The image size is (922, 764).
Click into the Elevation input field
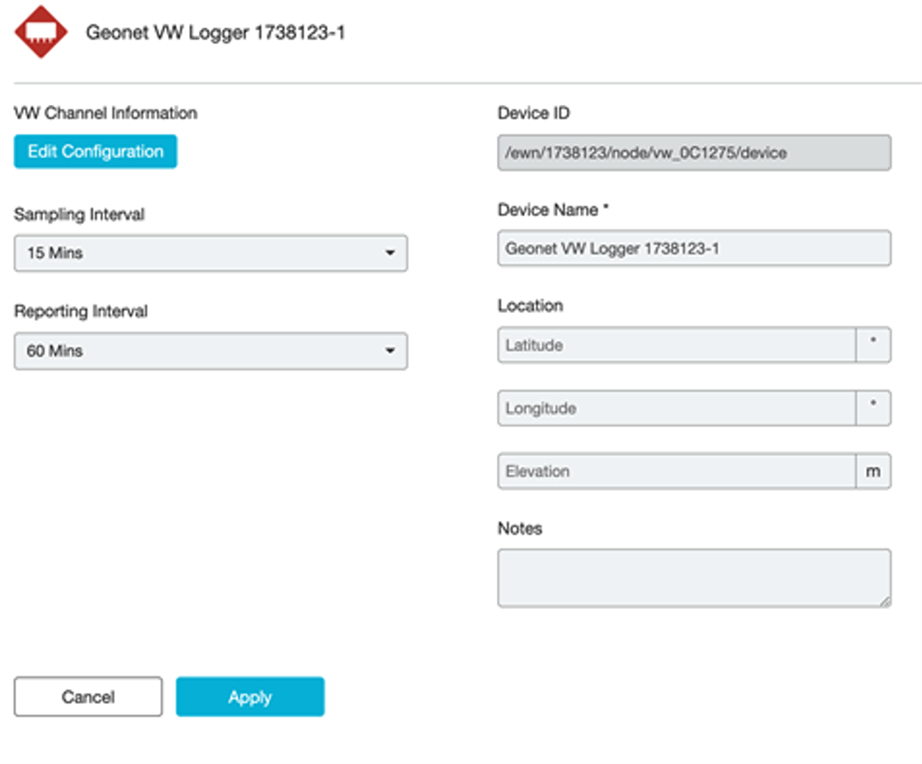[x=676, y=471]
